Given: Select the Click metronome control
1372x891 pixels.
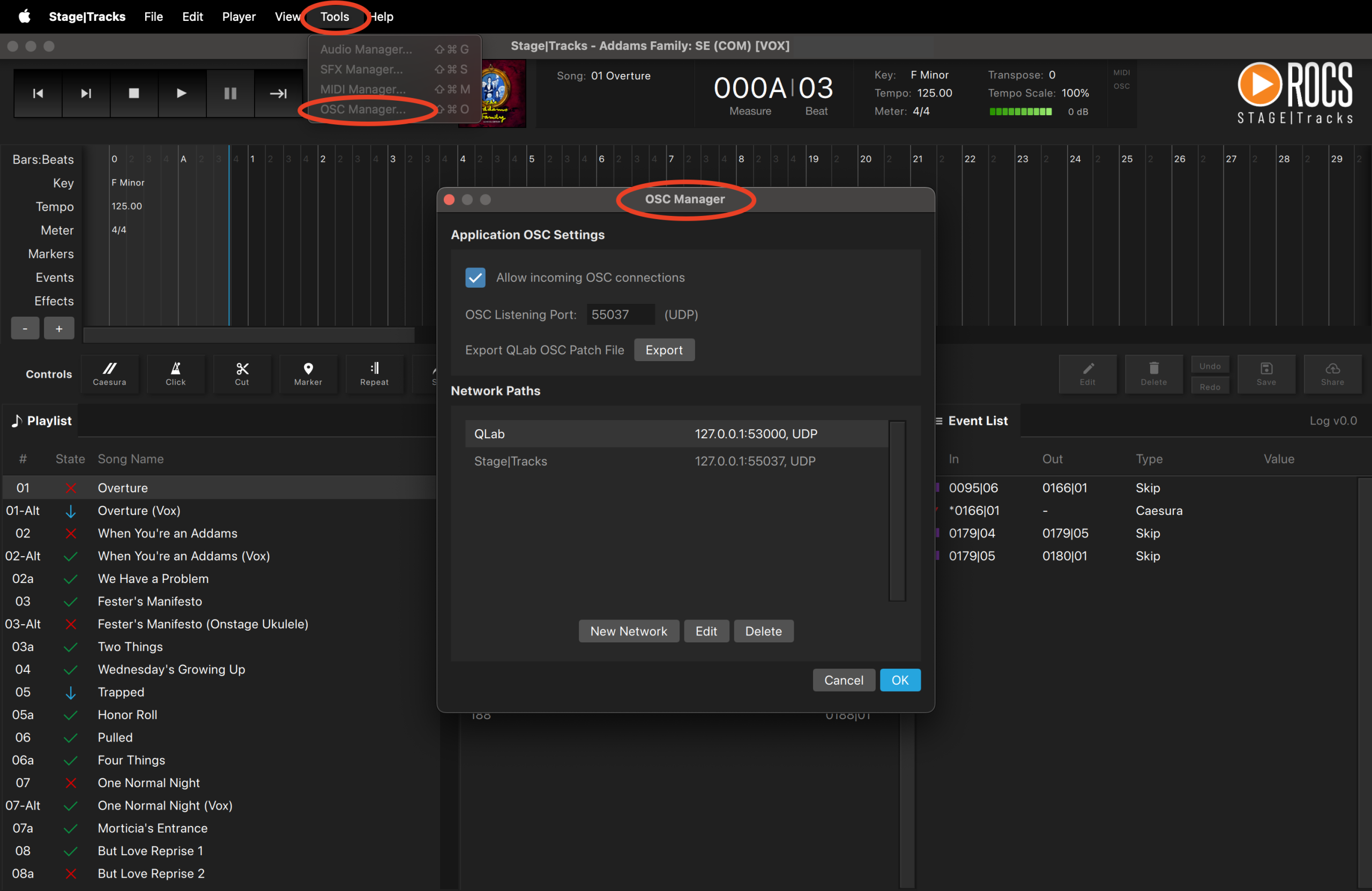Looking at the screenshot, I should (176, 373).
